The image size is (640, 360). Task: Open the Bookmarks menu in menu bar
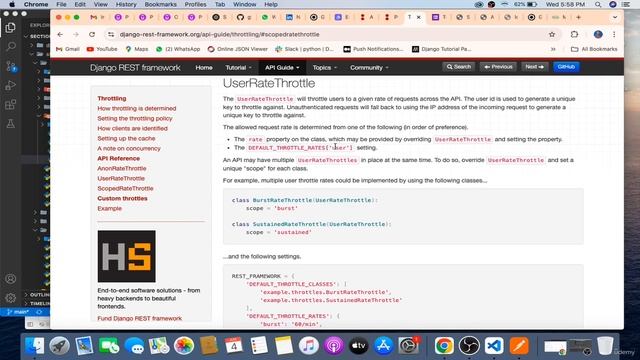click(x=160, y=4)
